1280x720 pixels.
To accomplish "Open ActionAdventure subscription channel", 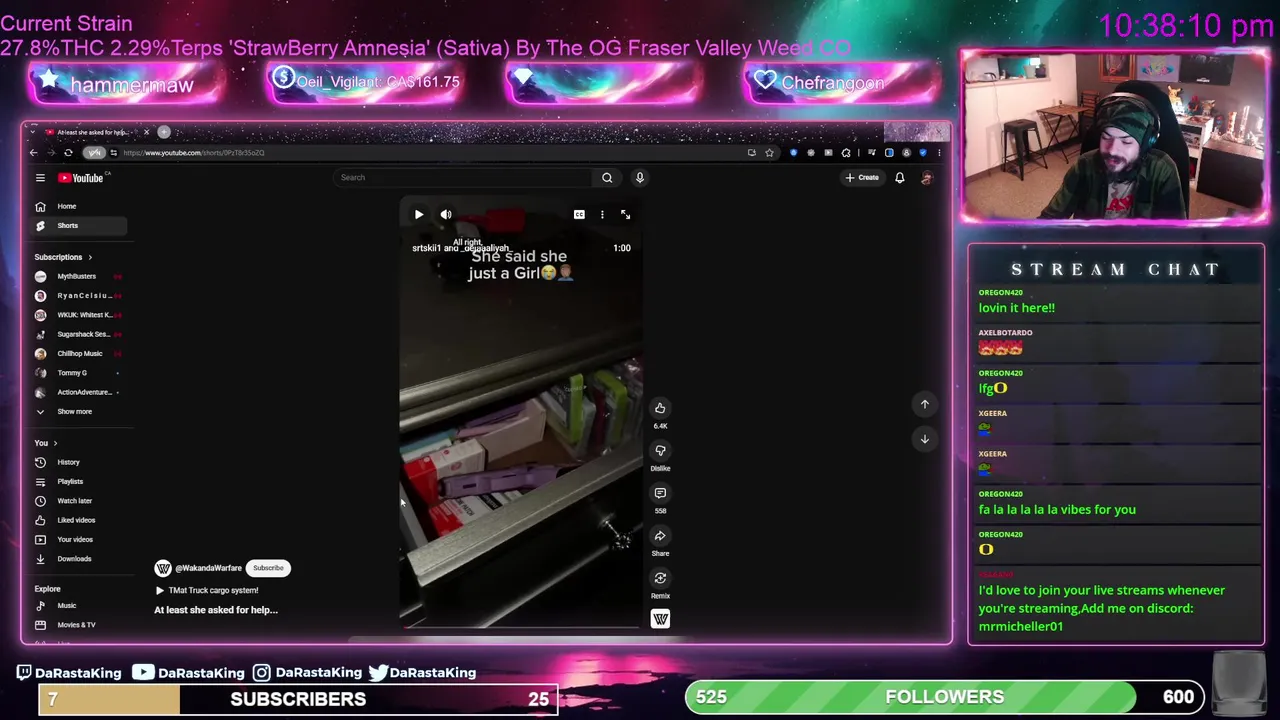I will click(x=78, y=392).
